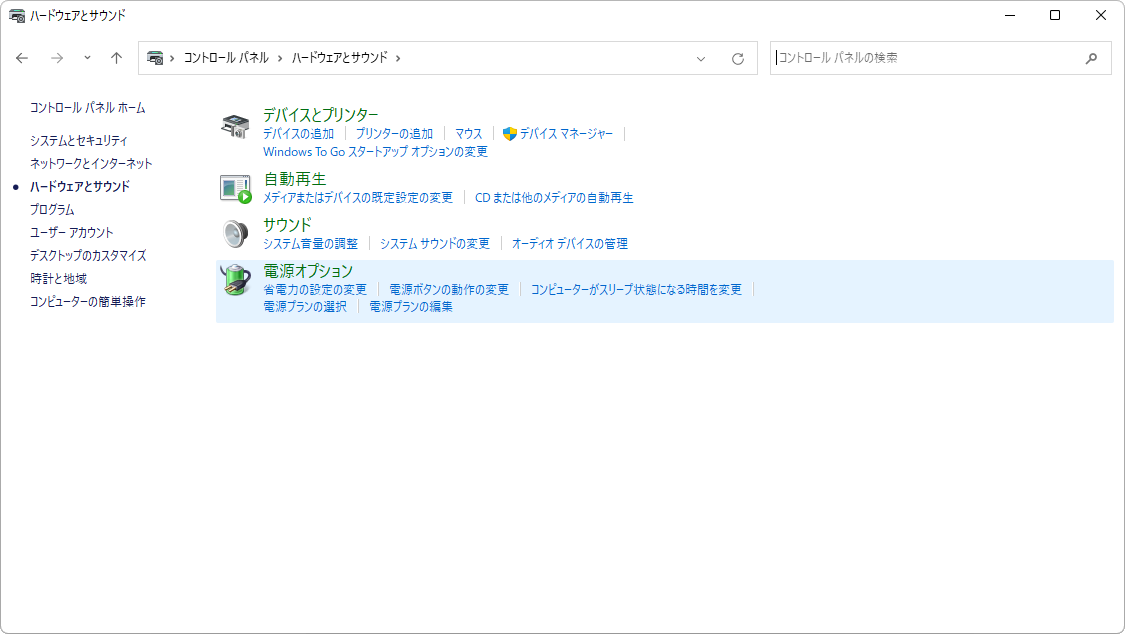Click 電源ボタンの動作の変更 link
The image size is (1125, 634).
point(449,289)
